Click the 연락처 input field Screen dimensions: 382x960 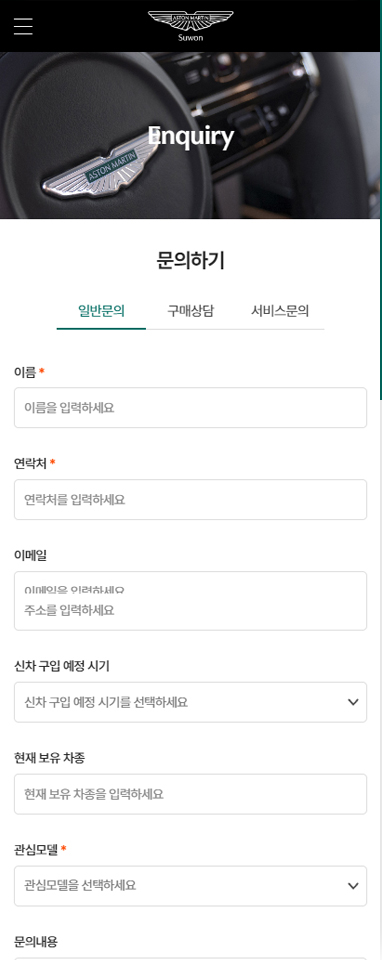tap(190, 500)
